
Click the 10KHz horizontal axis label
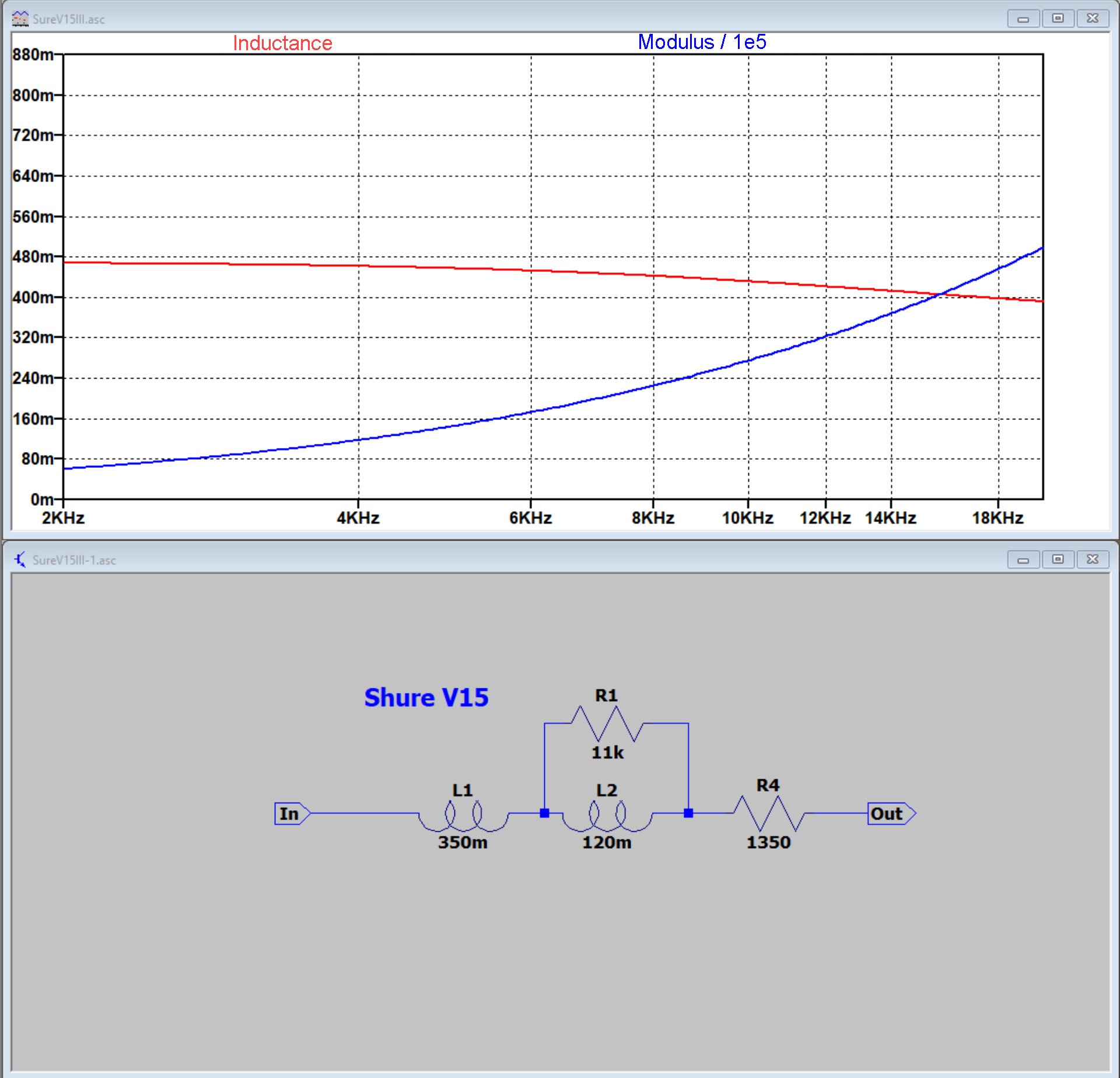tap(748, 518)
